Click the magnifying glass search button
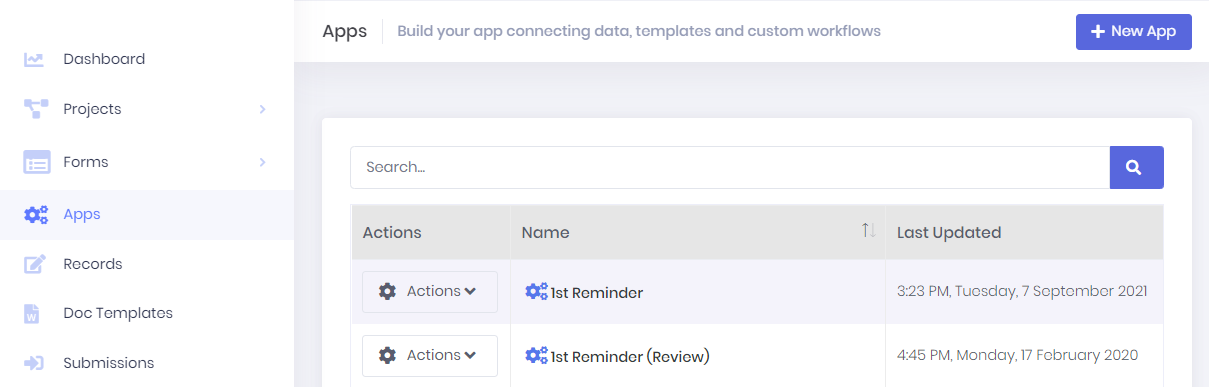Image resolution: width=1209 pixels, height=387 pixels. pos(1136,168)
